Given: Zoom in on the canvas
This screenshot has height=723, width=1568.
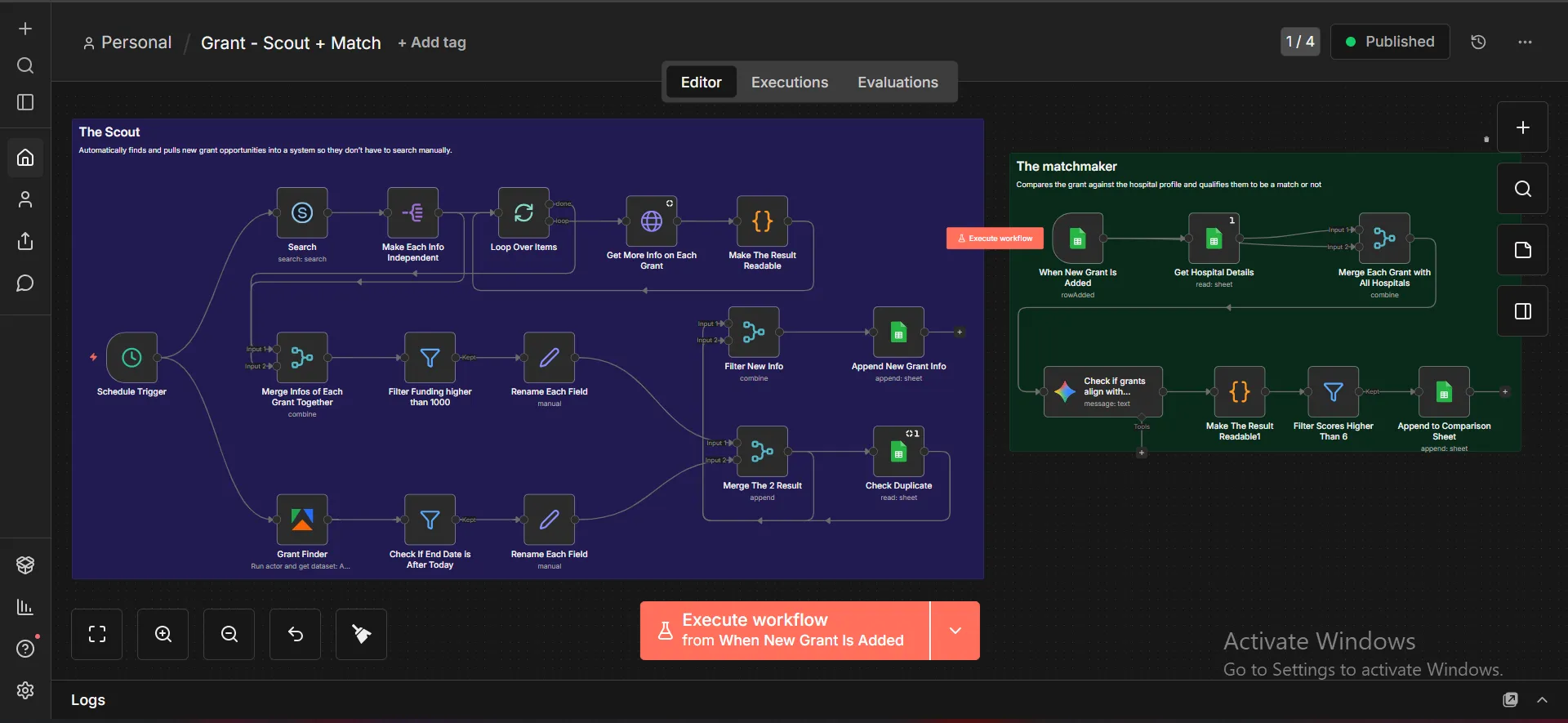Looking at the screenshot, I should [163, 634].
